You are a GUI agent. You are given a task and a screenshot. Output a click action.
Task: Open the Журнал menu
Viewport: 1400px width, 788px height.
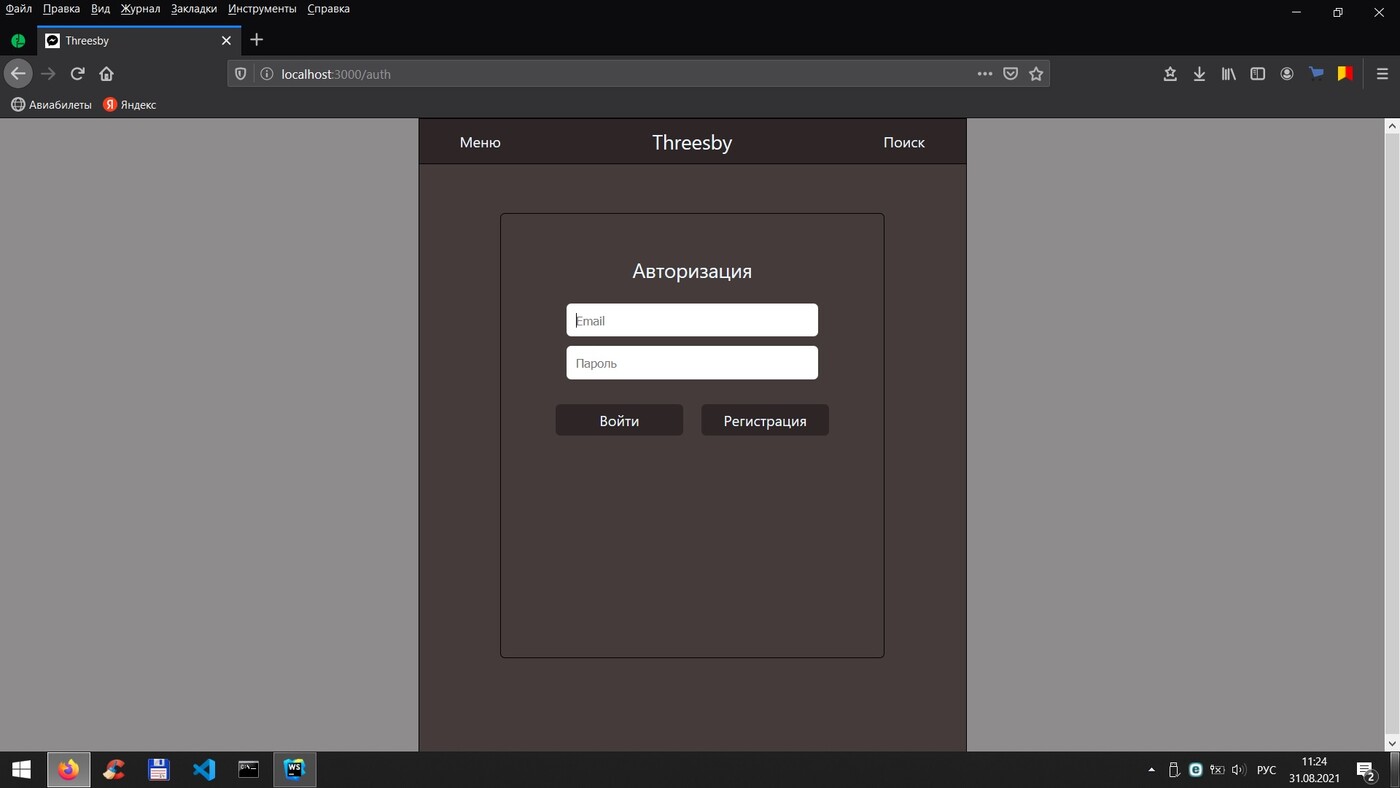click(140, 9)
